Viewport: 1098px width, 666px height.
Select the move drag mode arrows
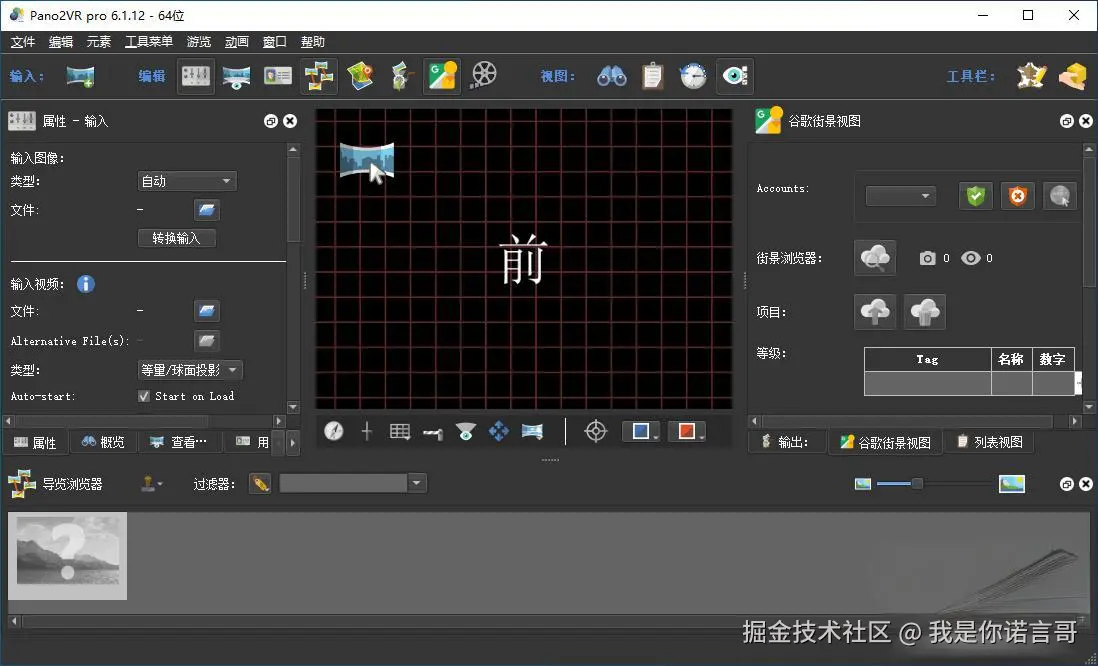[x=499, y=431]
